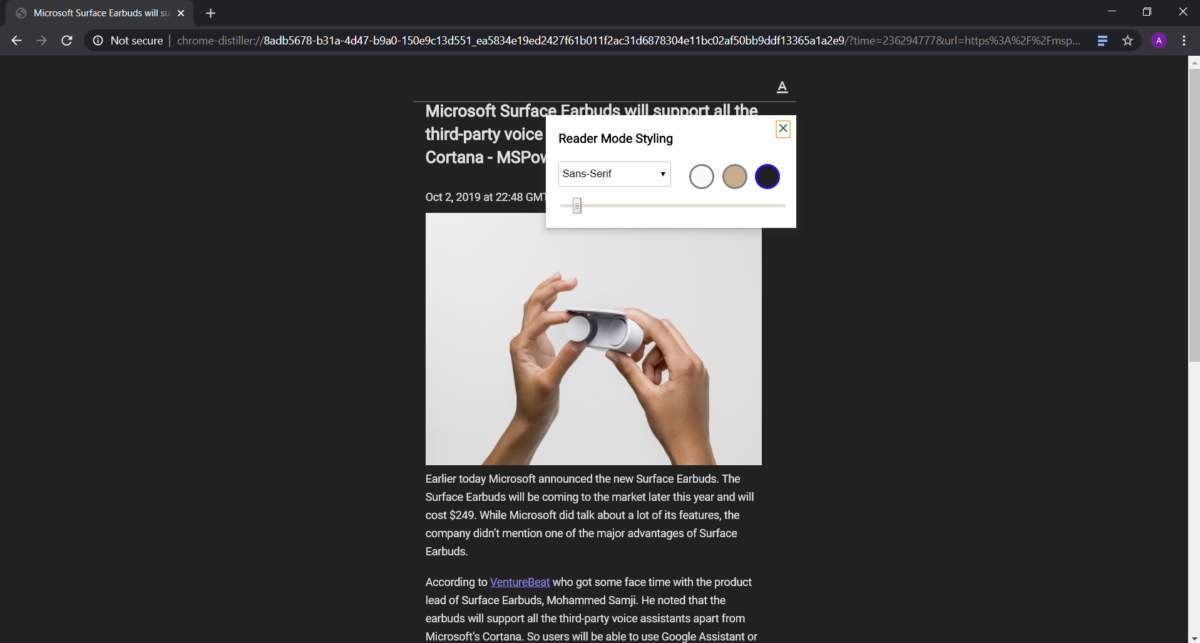This screenshot has width=1200, height=643.
Task: Select the dark theme color circle
Action: tap(767, 177)
